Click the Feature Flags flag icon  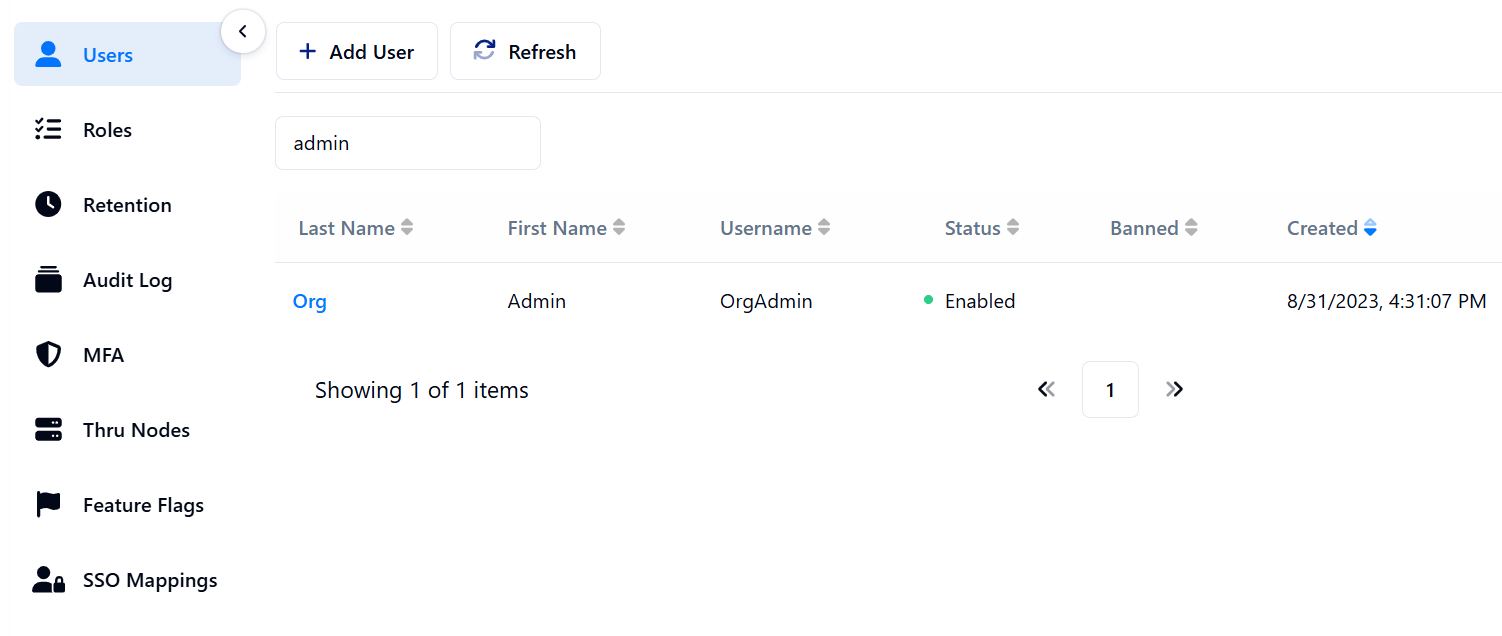(48, 505)
